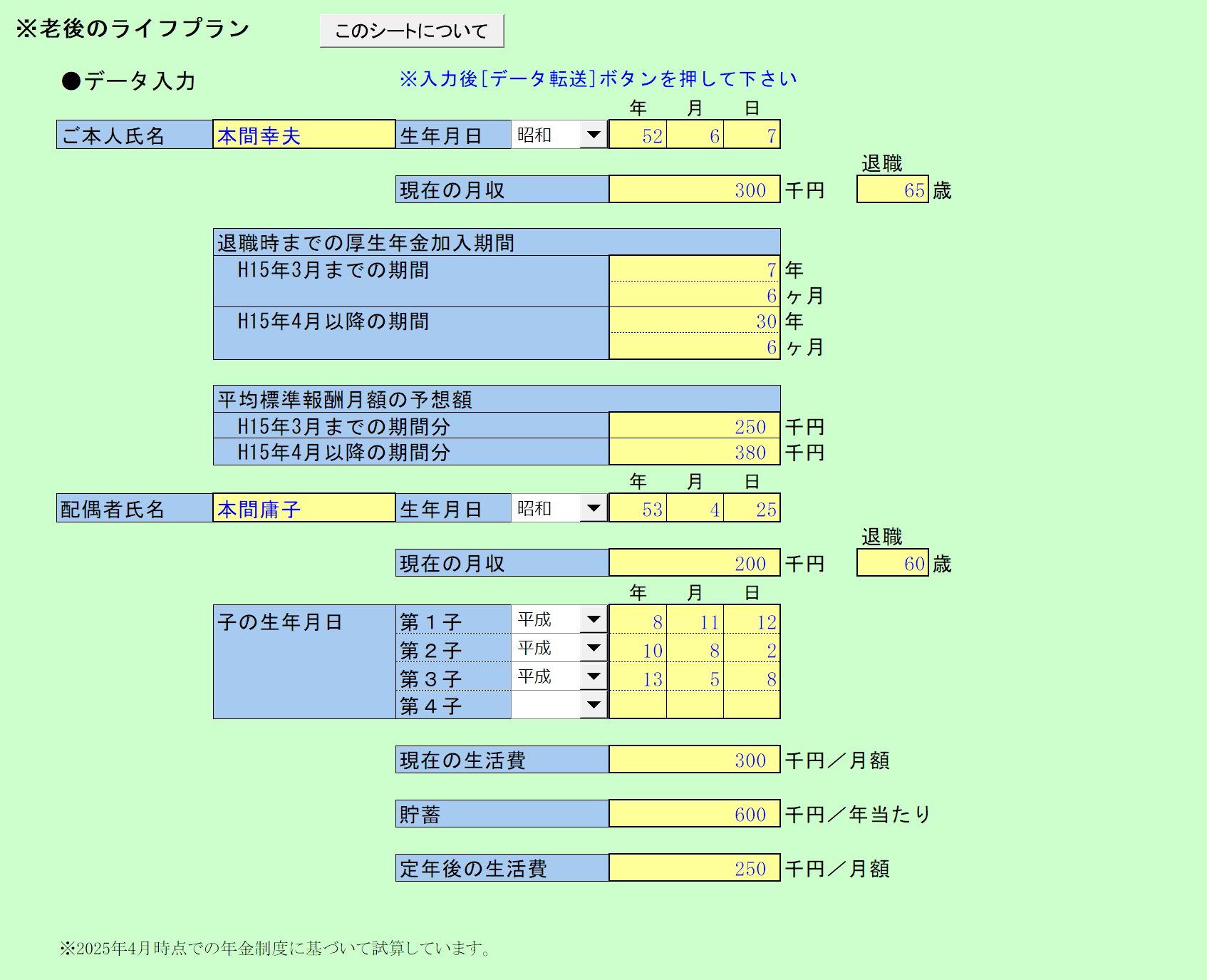Select spouse birth month cell 4
Viewport: 1207px width, 980px height.
pyautogui.click(x=695, y=508)
